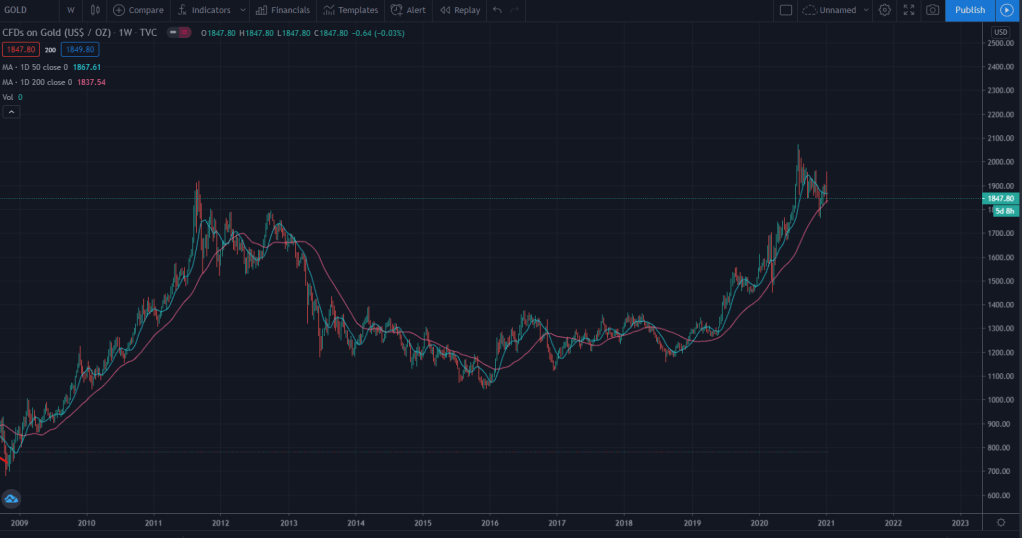The height and width of the screenshot is (538, 1022).
Task: Open chart settings gear icon
Action: [x=885, y=10]
